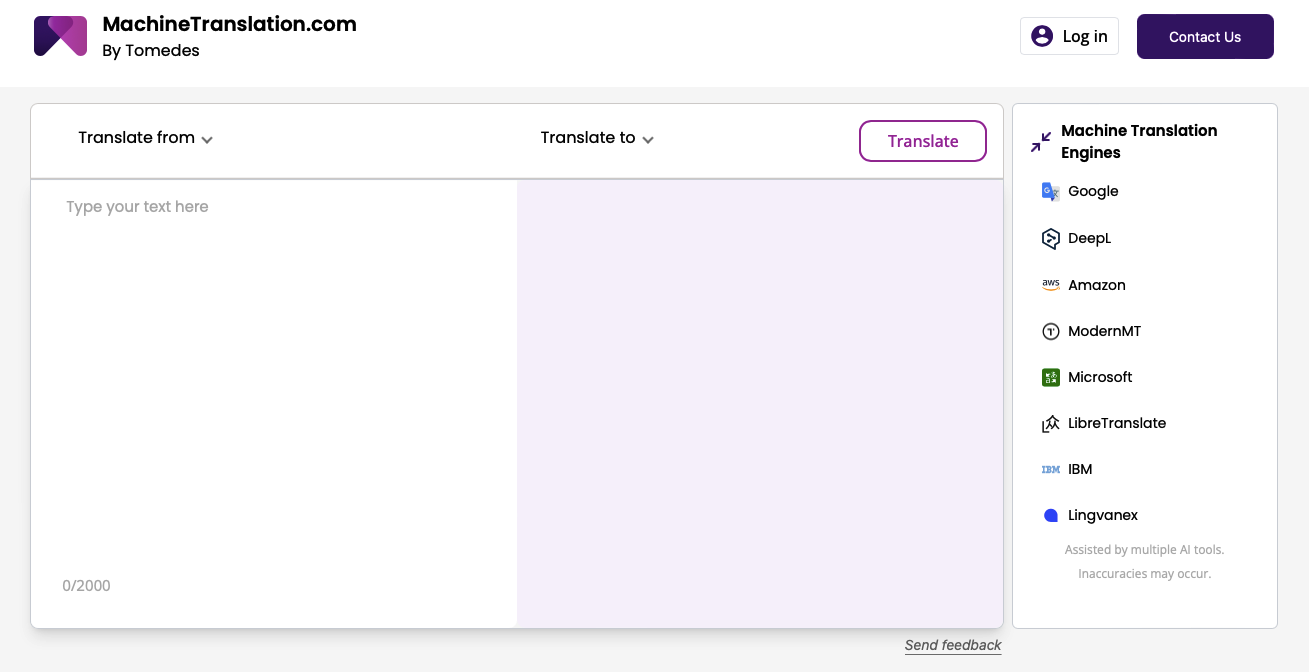
Task: Select the Google engine list entry
Action: (1092, 191)
